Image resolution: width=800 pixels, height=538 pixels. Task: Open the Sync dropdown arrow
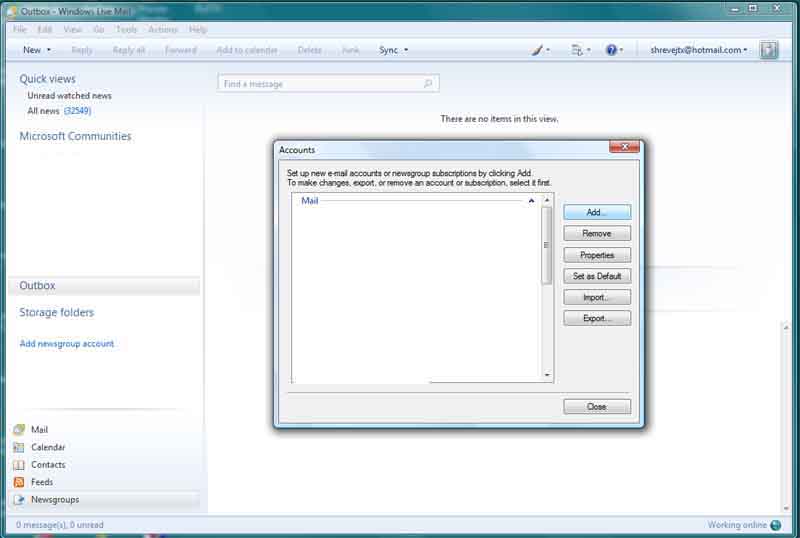[x=406, y=50]
